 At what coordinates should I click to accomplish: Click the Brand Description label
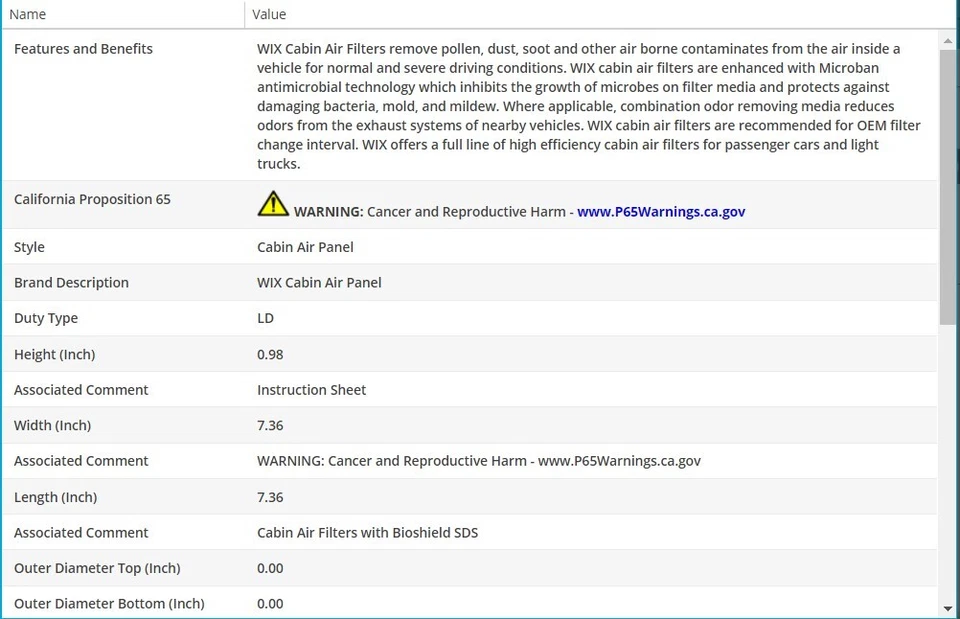[72, 283]
